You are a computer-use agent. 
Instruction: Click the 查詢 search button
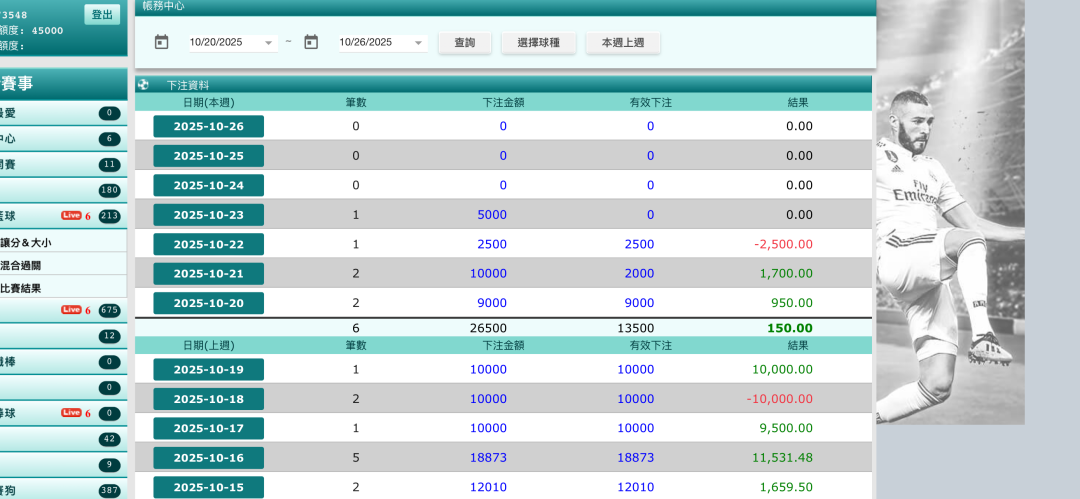(465, 43)
